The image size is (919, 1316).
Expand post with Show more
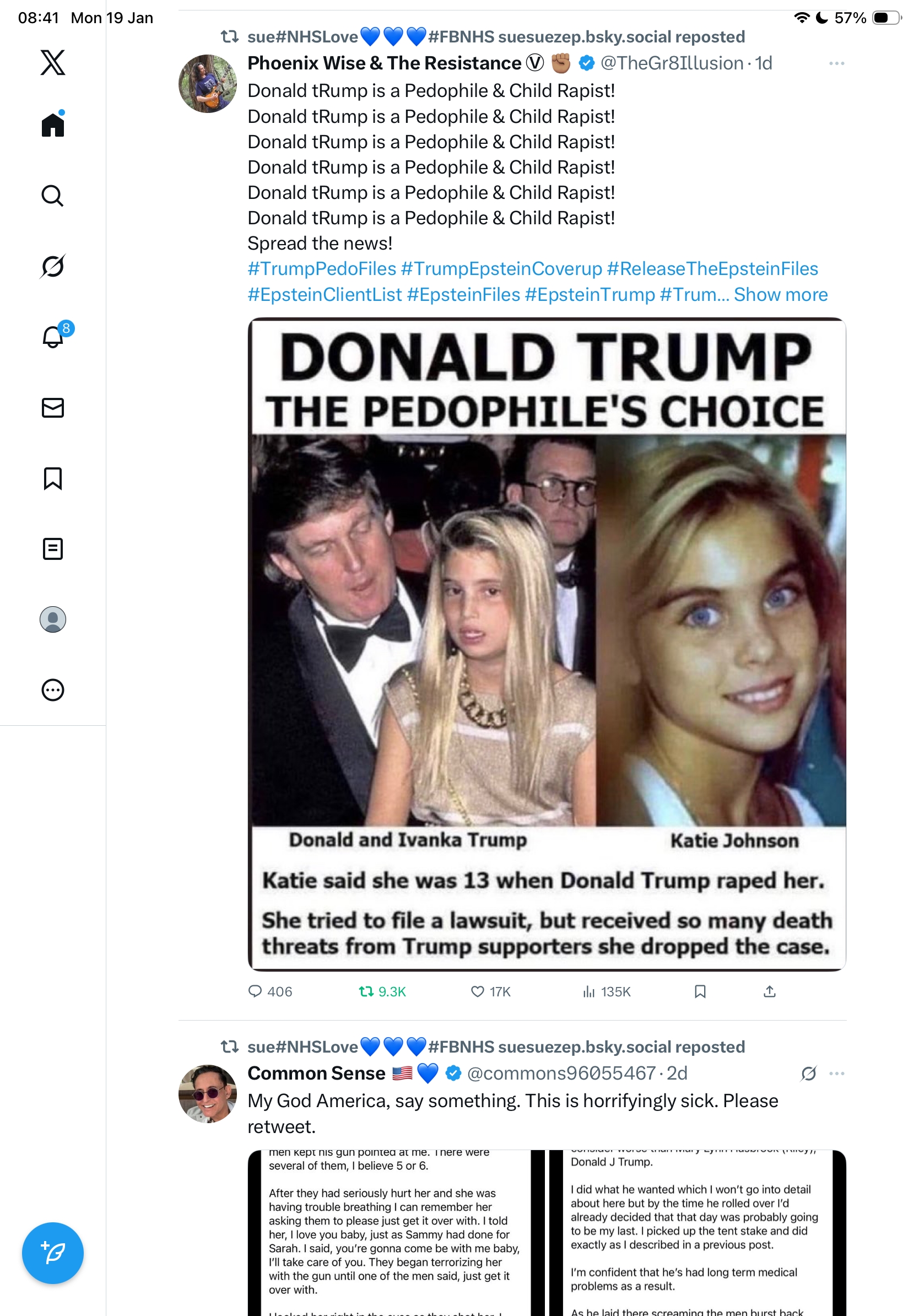point(780,294)
